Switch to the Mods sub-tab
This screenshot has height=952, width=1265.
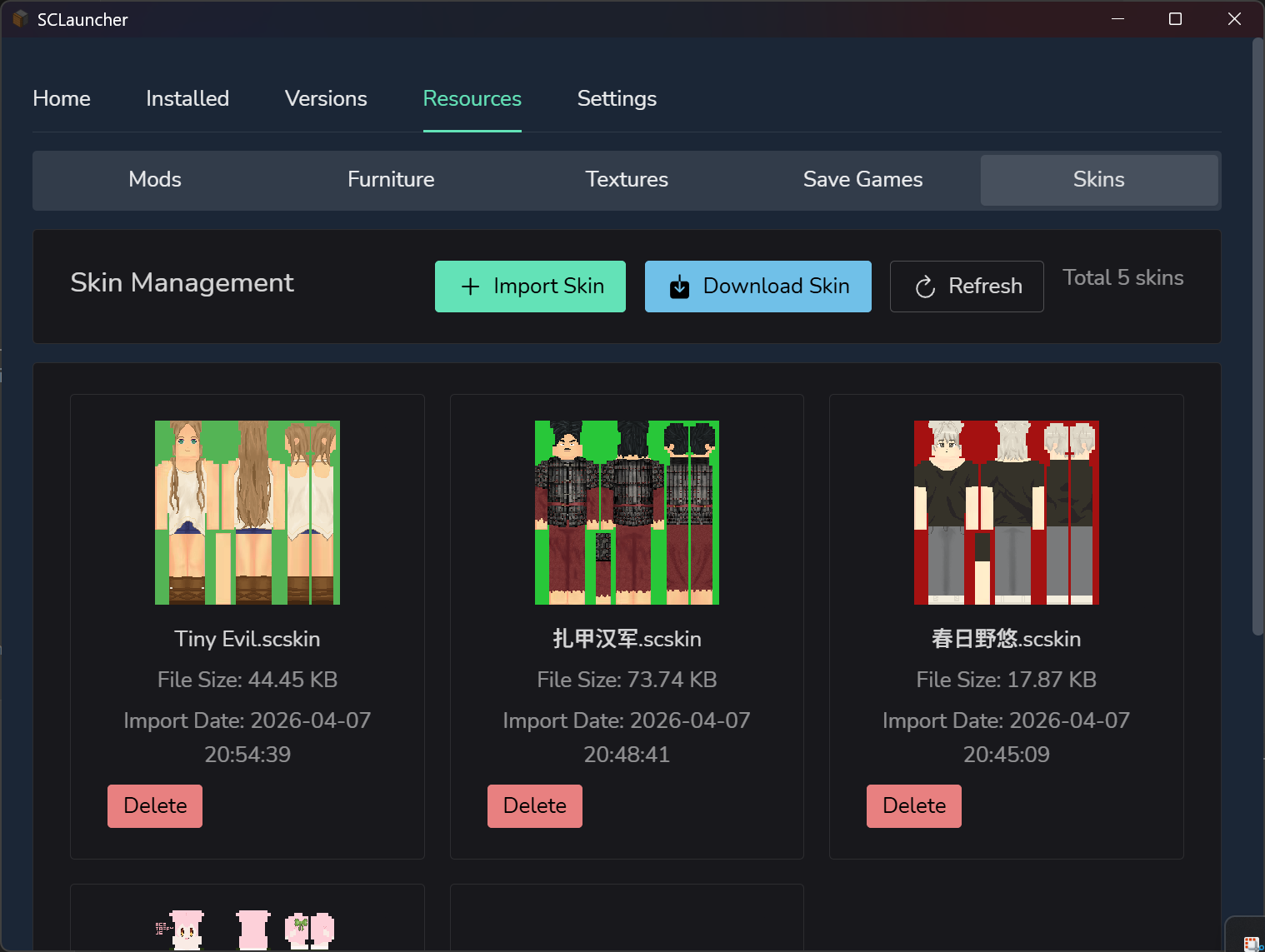coord(155,179)
